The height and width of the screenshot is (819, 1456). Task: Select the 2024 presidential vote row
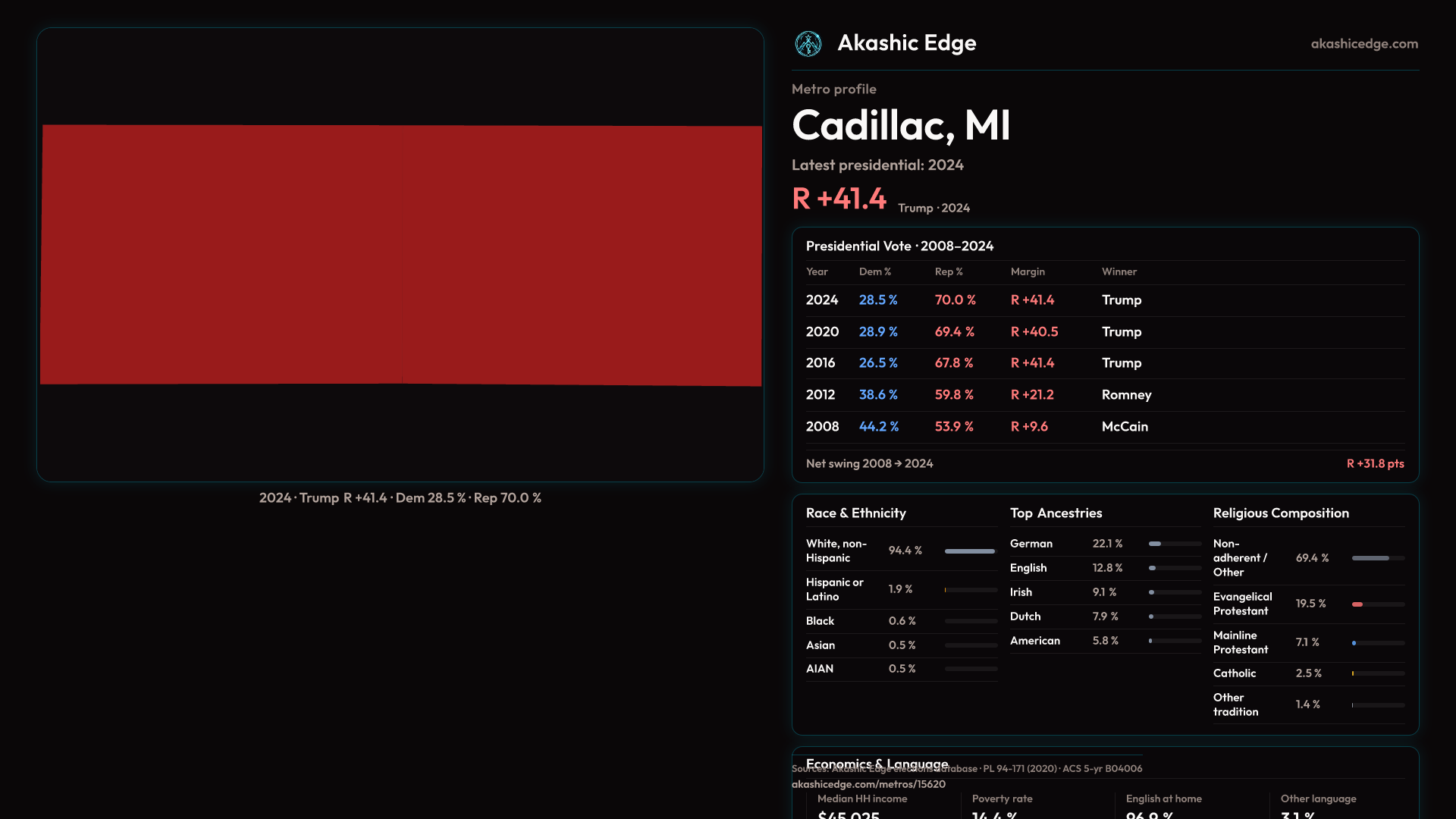pos(1104,300)
